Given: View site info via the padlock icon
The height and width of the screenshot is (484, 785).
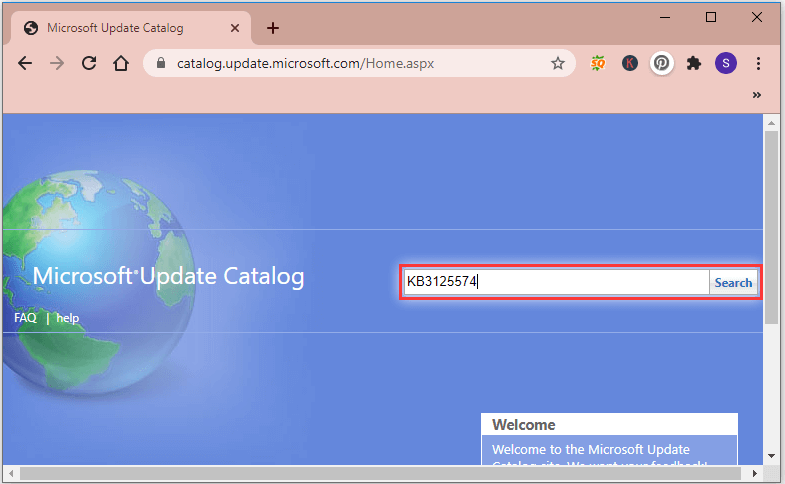Looking at the screenshot, I should coord(161,63).
